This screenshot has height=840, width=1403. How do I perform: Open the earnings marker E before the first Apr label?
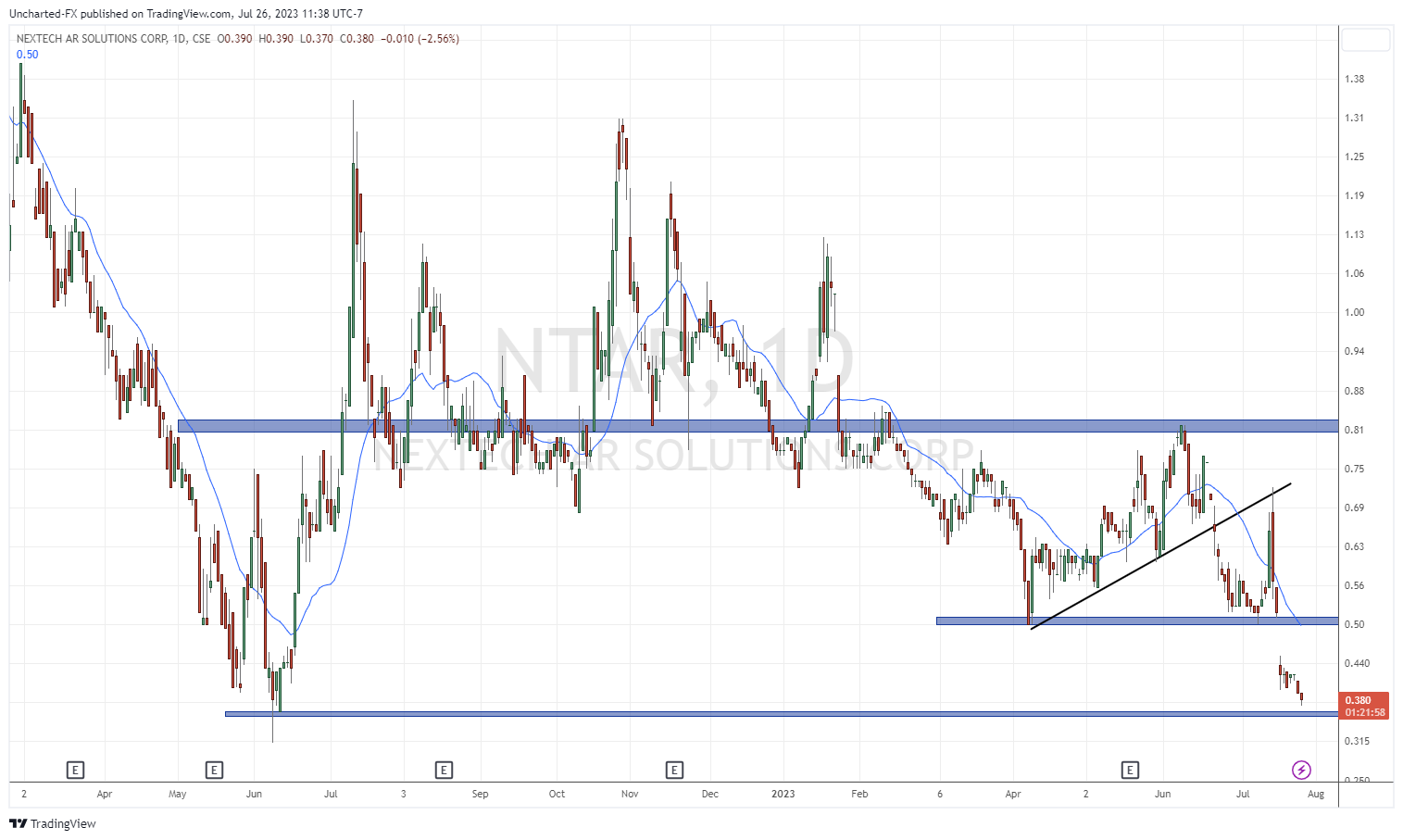click(x=76, y=770)
